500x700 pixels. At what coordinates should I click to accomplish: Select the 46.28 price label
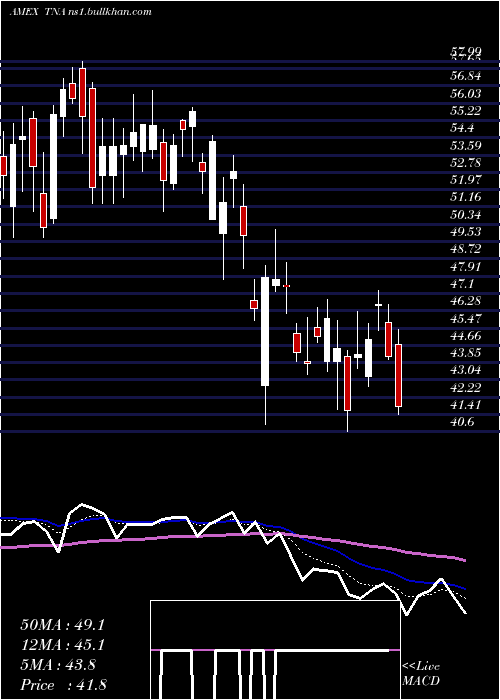pyautogui.click(x=466, y=301)
